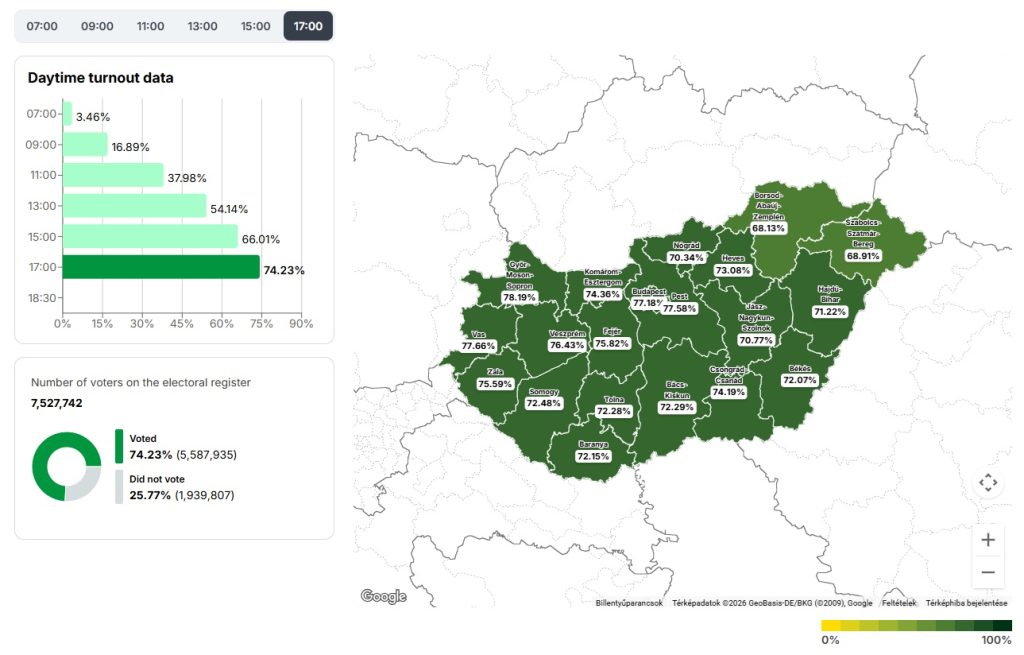Switch to the 15:00 time tab
The width and height of the screenshot is (1024, 655).
256,26
